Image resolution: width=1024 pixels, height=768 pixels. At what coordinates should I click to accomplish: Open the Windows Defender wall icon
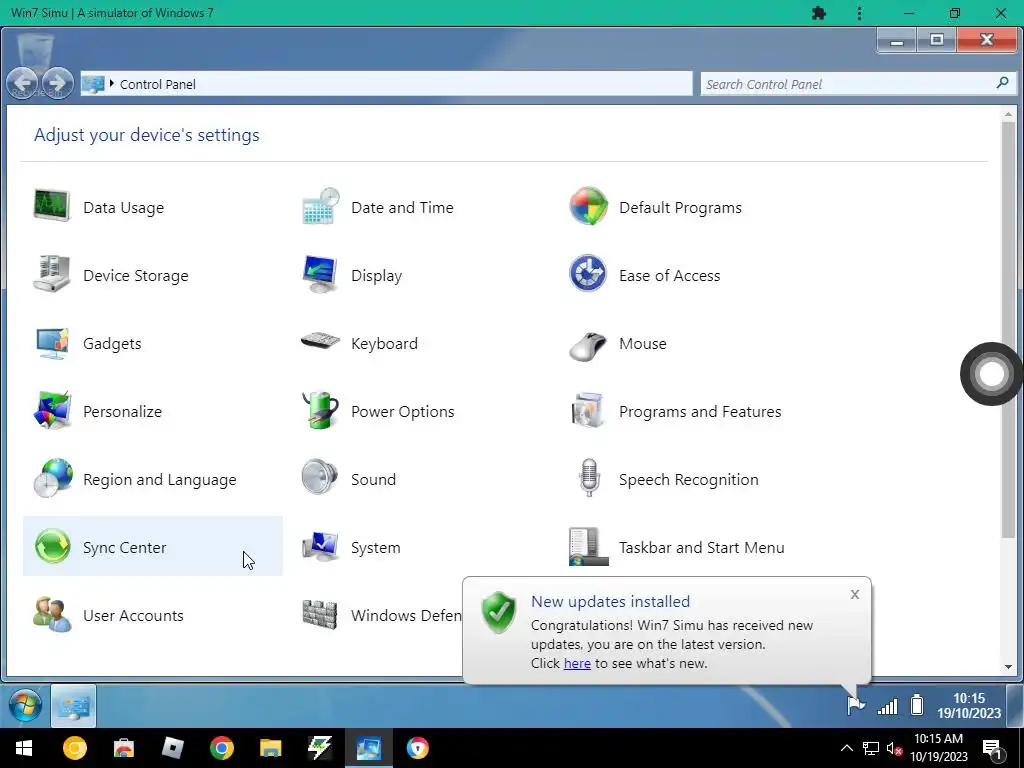coord(320,615)
